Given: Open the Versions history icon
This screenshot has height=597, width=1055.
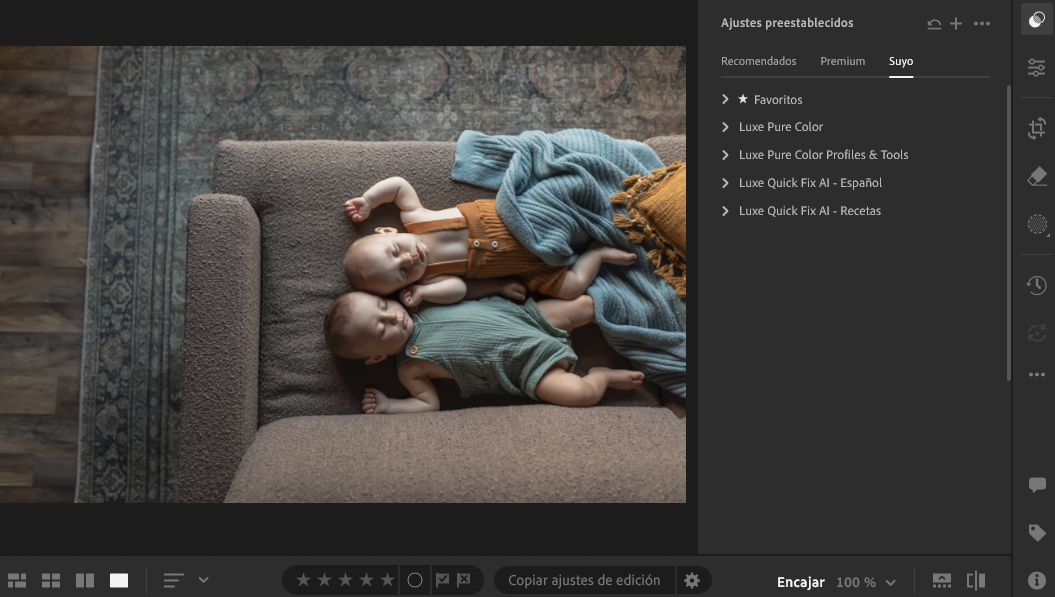Looking at the screenshot, I should [x=1037, y=286].
